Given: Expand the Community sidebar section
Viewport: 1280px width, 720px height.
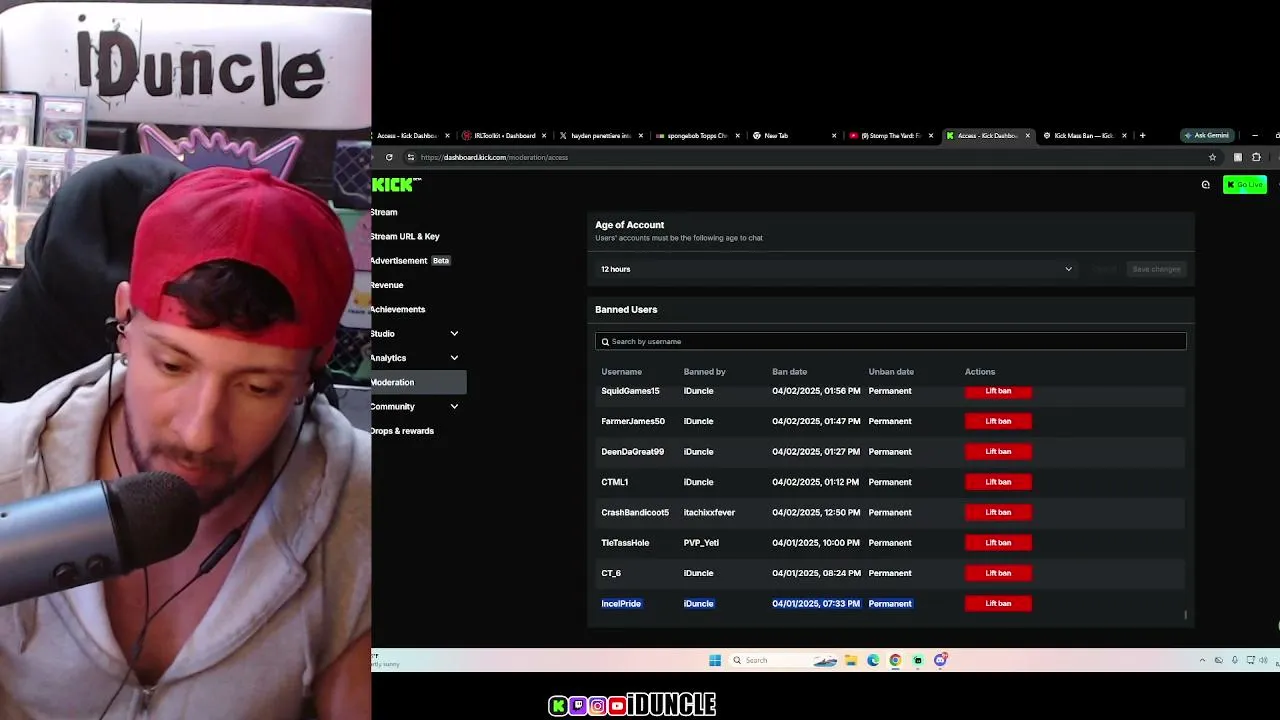Looking at the screenshot, I should click(x=454, y=407).
